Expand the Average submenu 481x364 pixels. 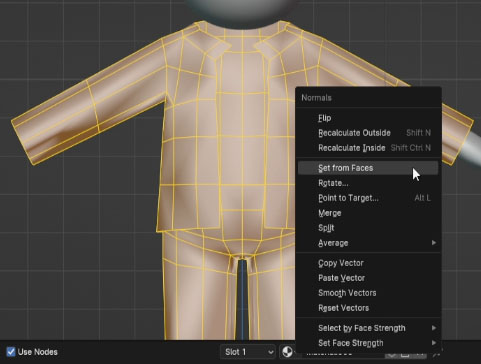[368, 243]
